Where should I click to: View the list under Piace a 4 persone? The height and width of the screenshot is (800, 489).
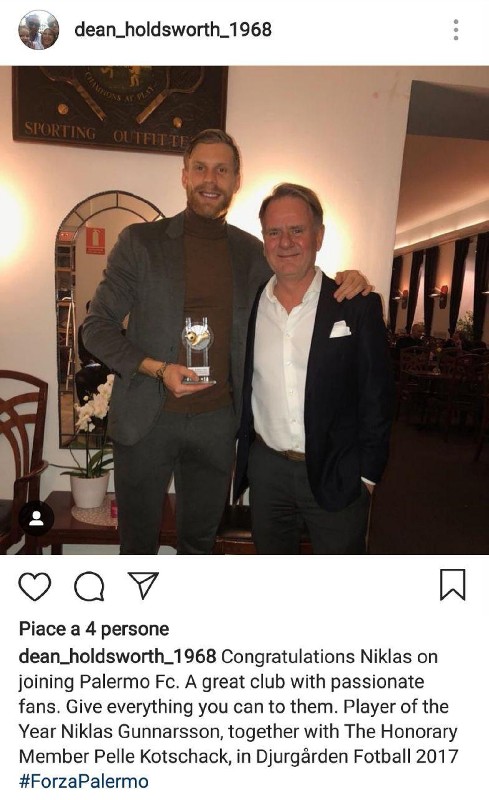(x=94, y=629)
